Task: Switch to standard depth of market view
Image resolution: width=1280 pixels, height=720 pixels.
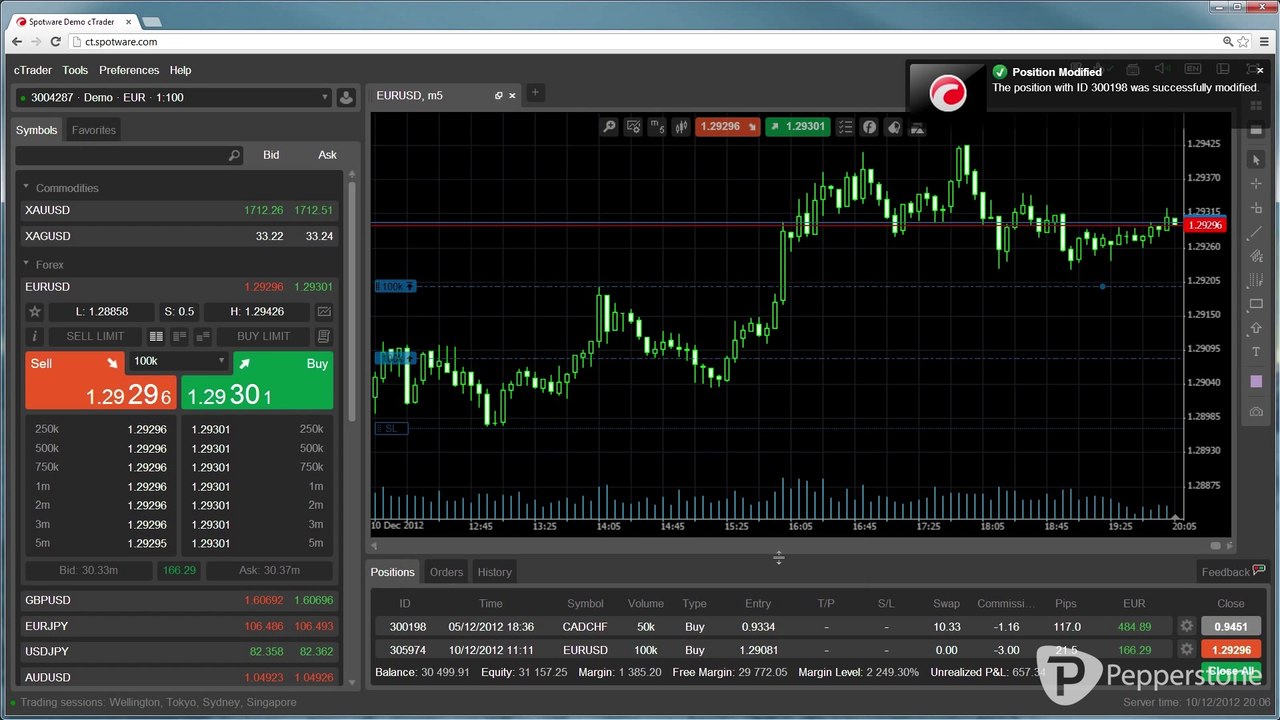Action: click(156, 336)
